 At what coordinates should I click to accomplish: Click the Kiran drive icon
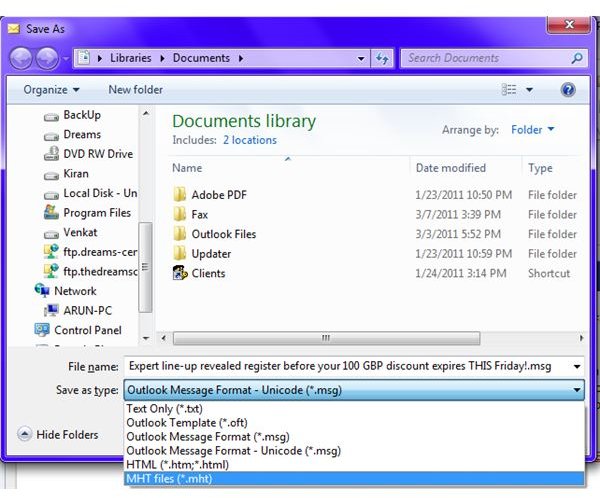[51, 175]
